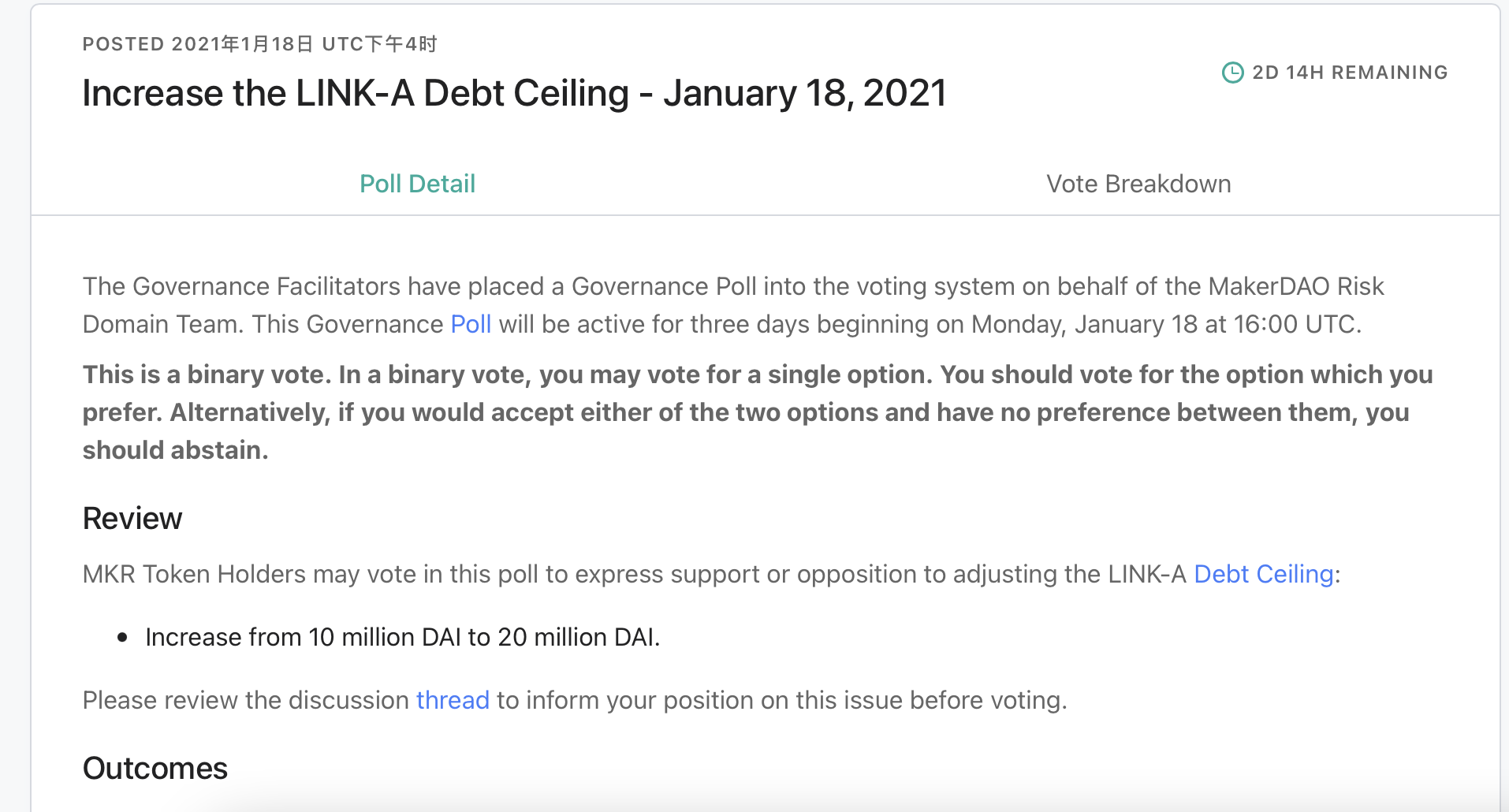Image resolution: width=1509 pixels, height=812 pixels.
Task: Click the 'Please review the discussion' text
Action: [x=246, y=700]
